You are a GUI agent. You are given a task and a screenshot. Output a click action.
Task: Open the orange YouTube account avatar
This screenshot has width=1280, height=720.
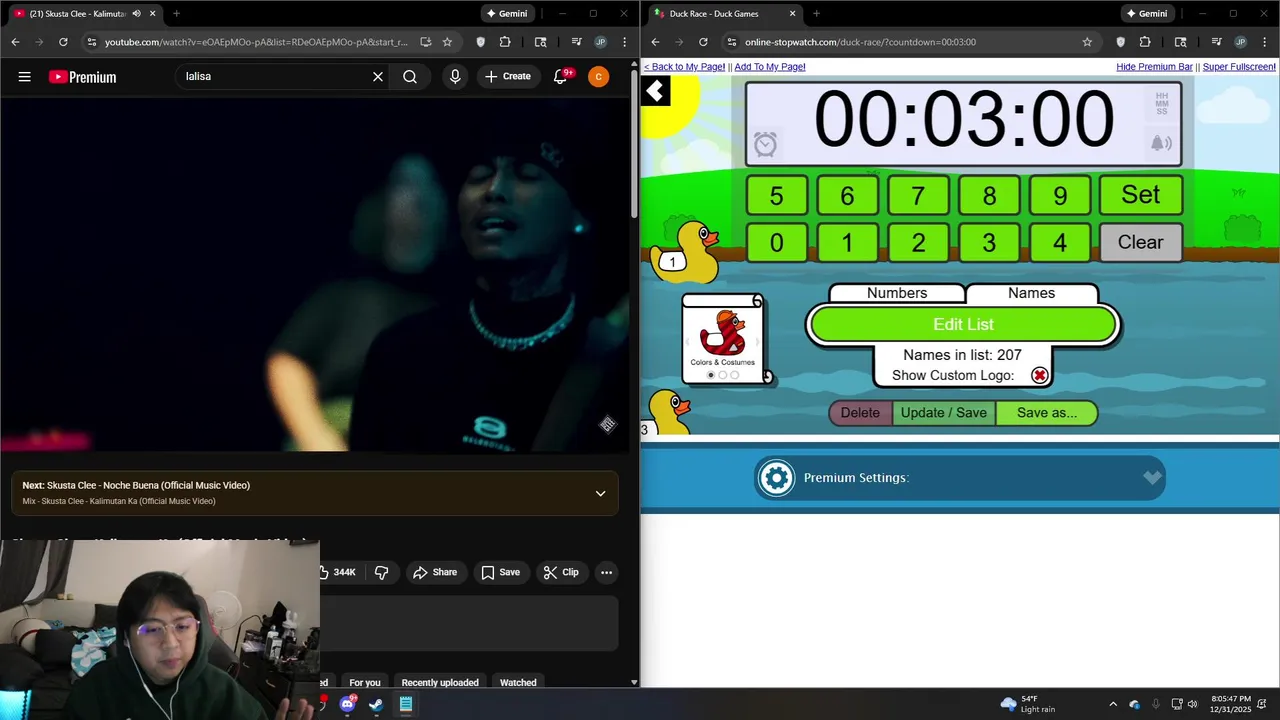click(x=598, y=77)
